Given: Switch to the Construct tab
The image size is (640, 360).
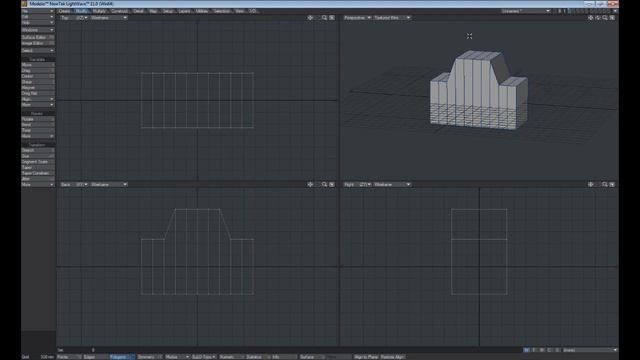Looking at the screenshot, I should [x=119, y=11].
